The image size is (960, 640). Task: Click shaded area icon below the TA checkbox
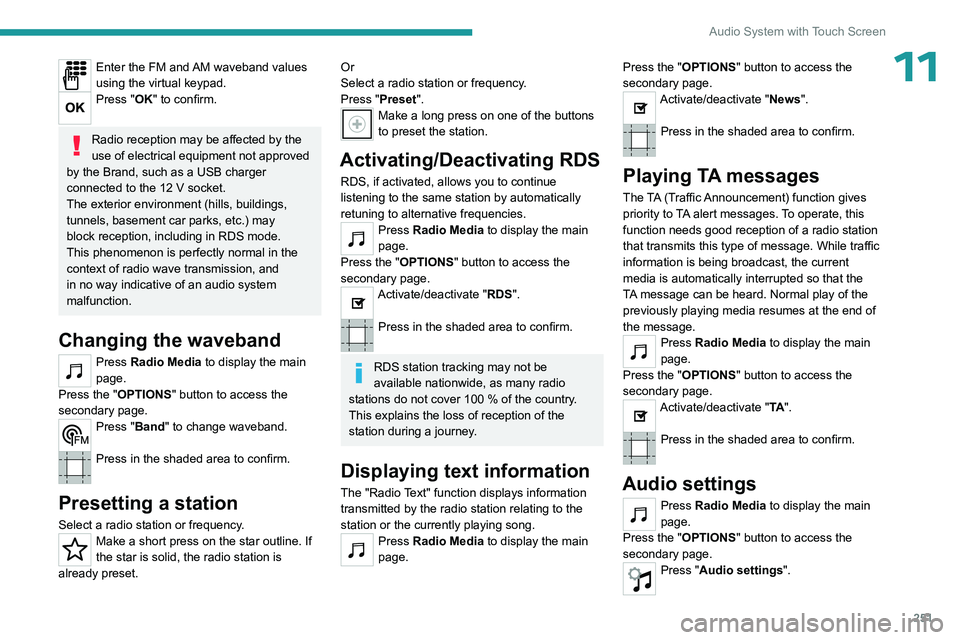click(x=639, y=448)
